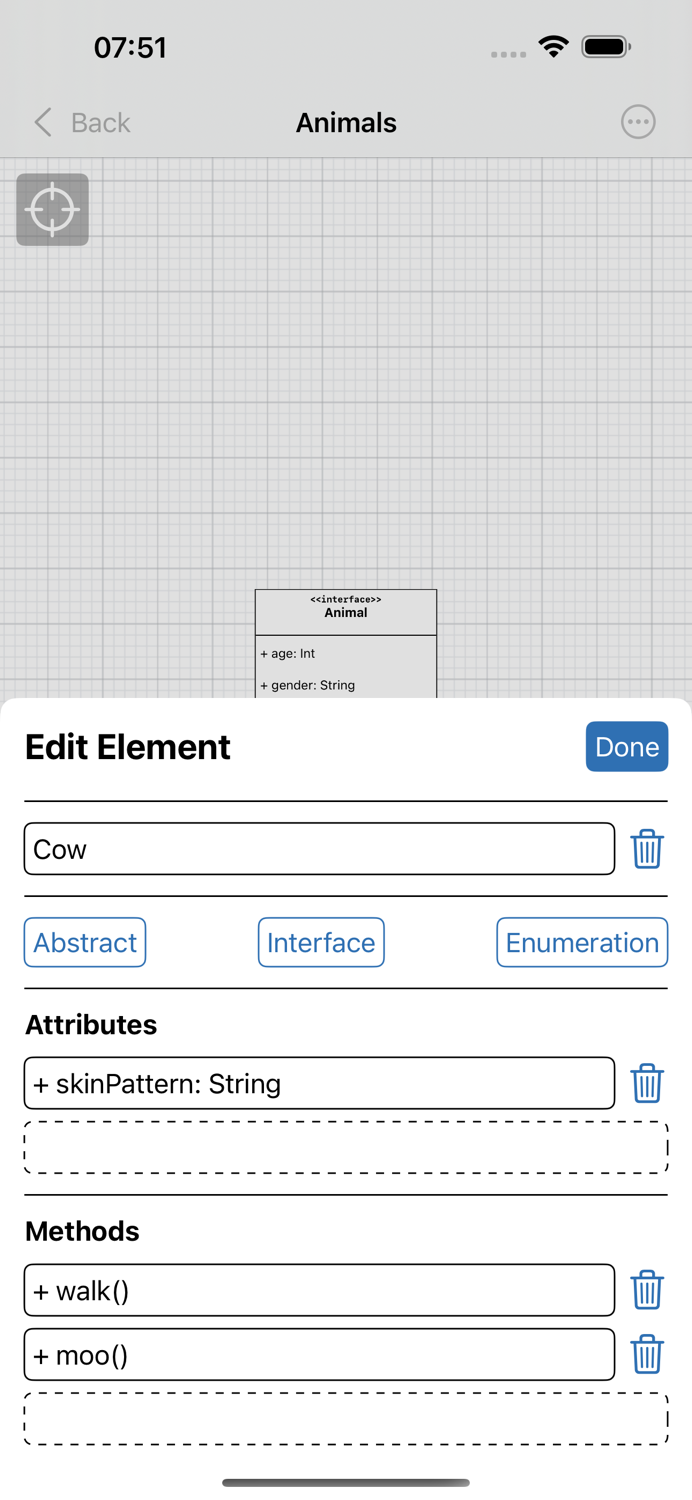Center the diagram using the crosshair icon
The height and width of the screenshot is (1500, 692).
52,209
